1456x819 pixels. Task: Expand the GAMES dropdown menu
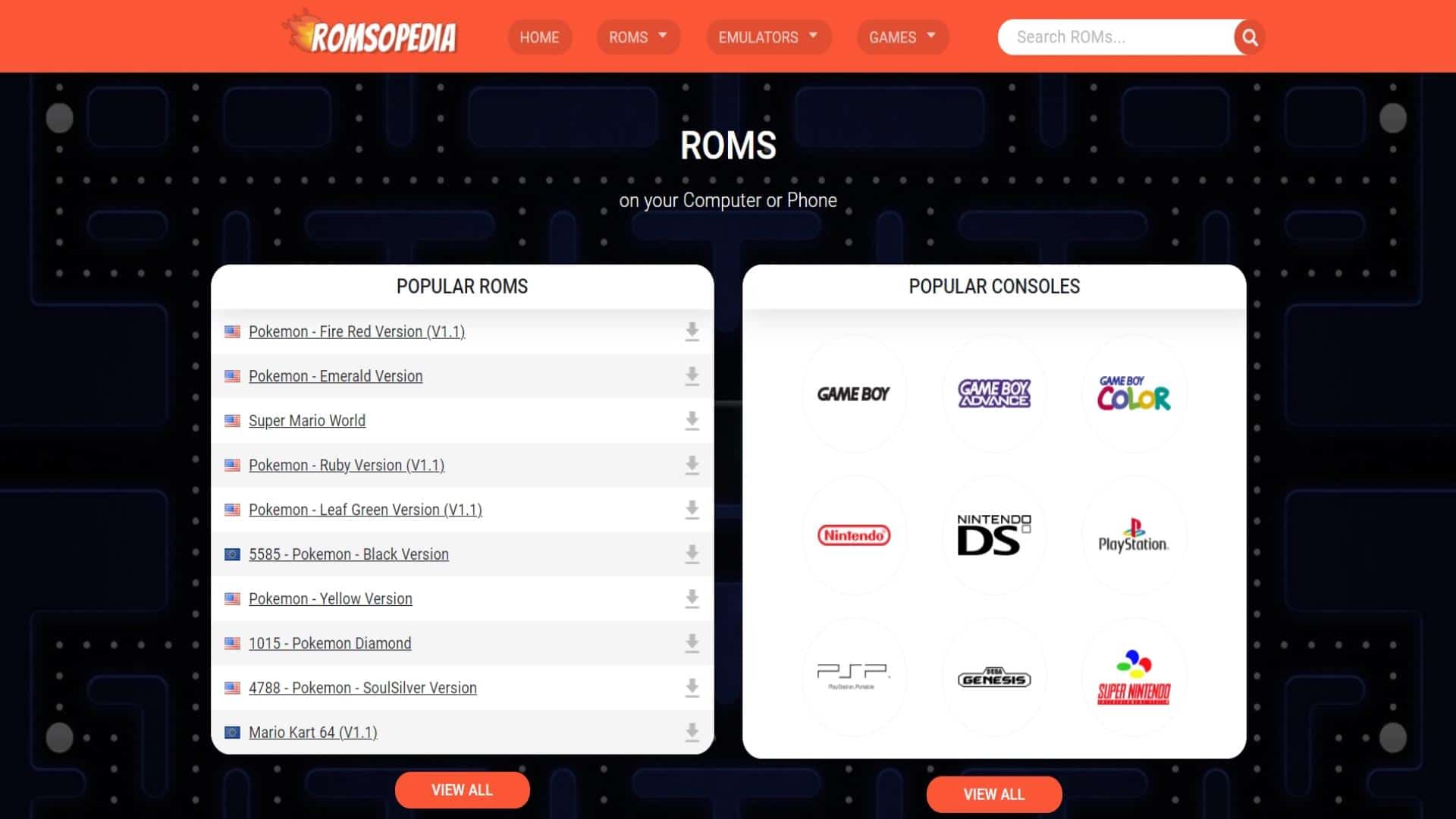point(902,37)
